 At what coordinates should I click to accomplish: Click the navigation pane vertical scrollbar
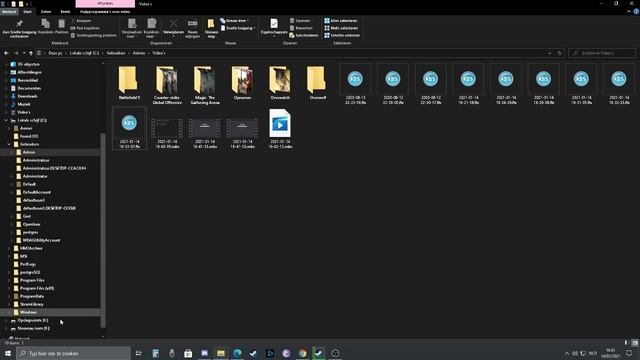coord(103,229)
